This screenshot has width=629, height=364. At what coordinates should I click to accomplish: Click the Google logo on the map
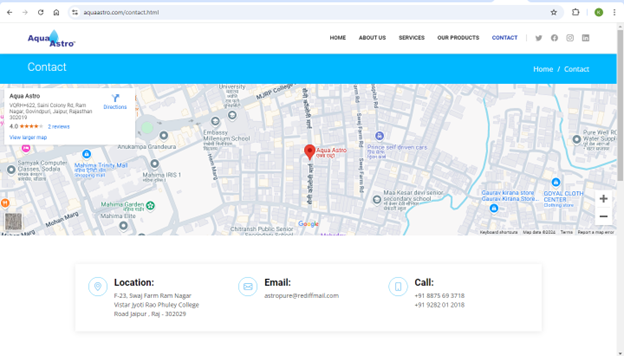tap(308, 224)
